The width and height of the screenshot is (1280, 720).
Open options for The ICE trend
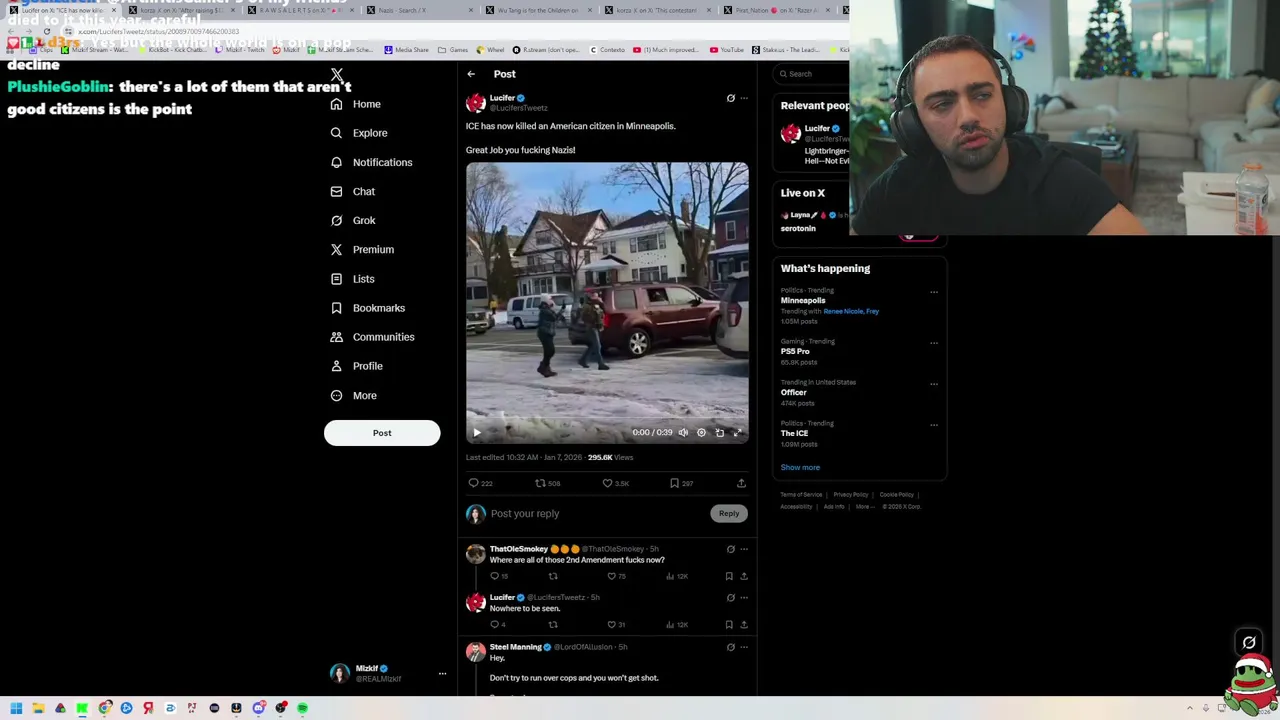click(x=934, y=425)
